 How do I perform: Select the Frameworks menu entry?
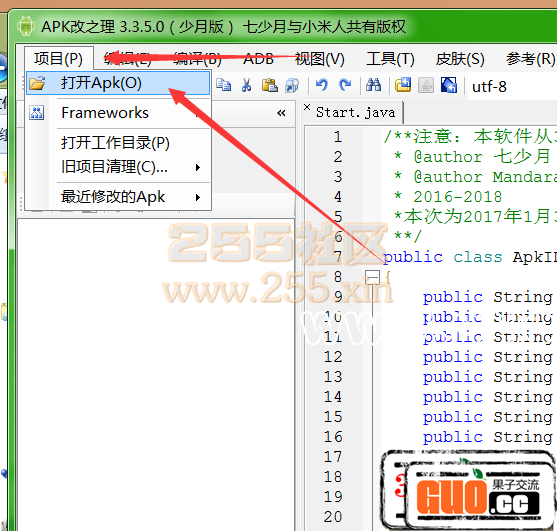coord(118,113)
